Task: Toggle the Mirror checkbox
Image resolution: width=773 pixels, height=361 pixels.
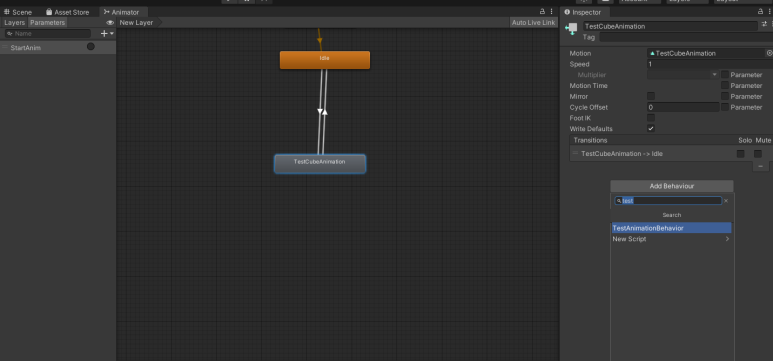Action: click(x=651, y=96)
